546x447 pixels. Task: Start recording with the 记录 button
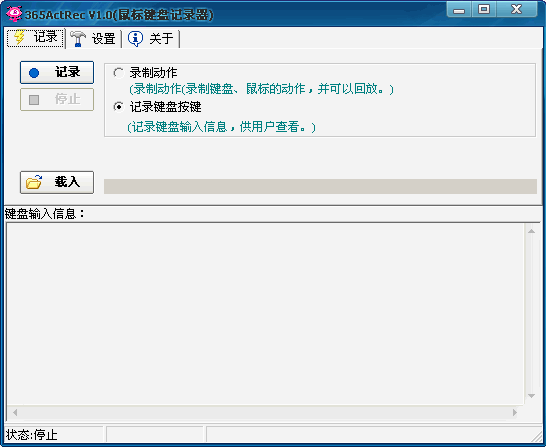tap(57, 72)
